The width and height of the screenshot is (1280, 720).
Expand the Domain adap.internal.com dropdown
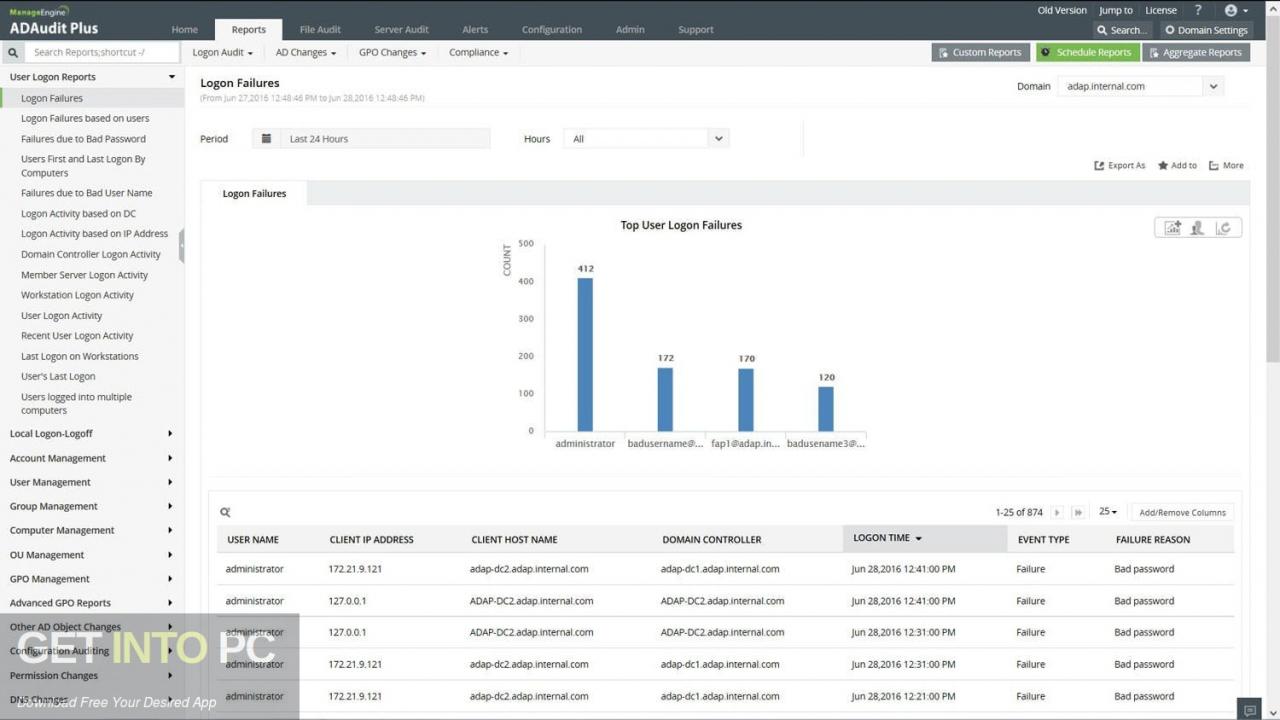pyautogui.click(x=1213, y=86)
